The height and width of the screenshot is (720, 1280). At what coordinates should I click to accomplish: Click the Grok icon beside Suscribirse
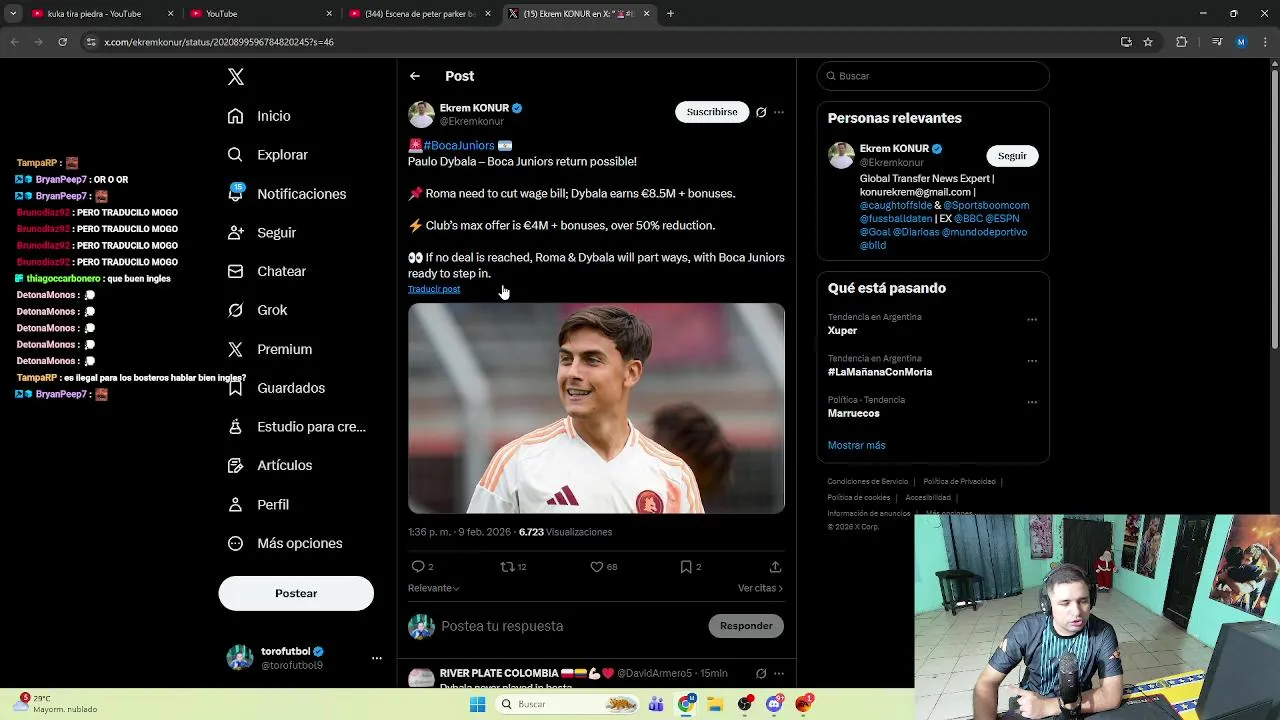click(x=761, y=112)
